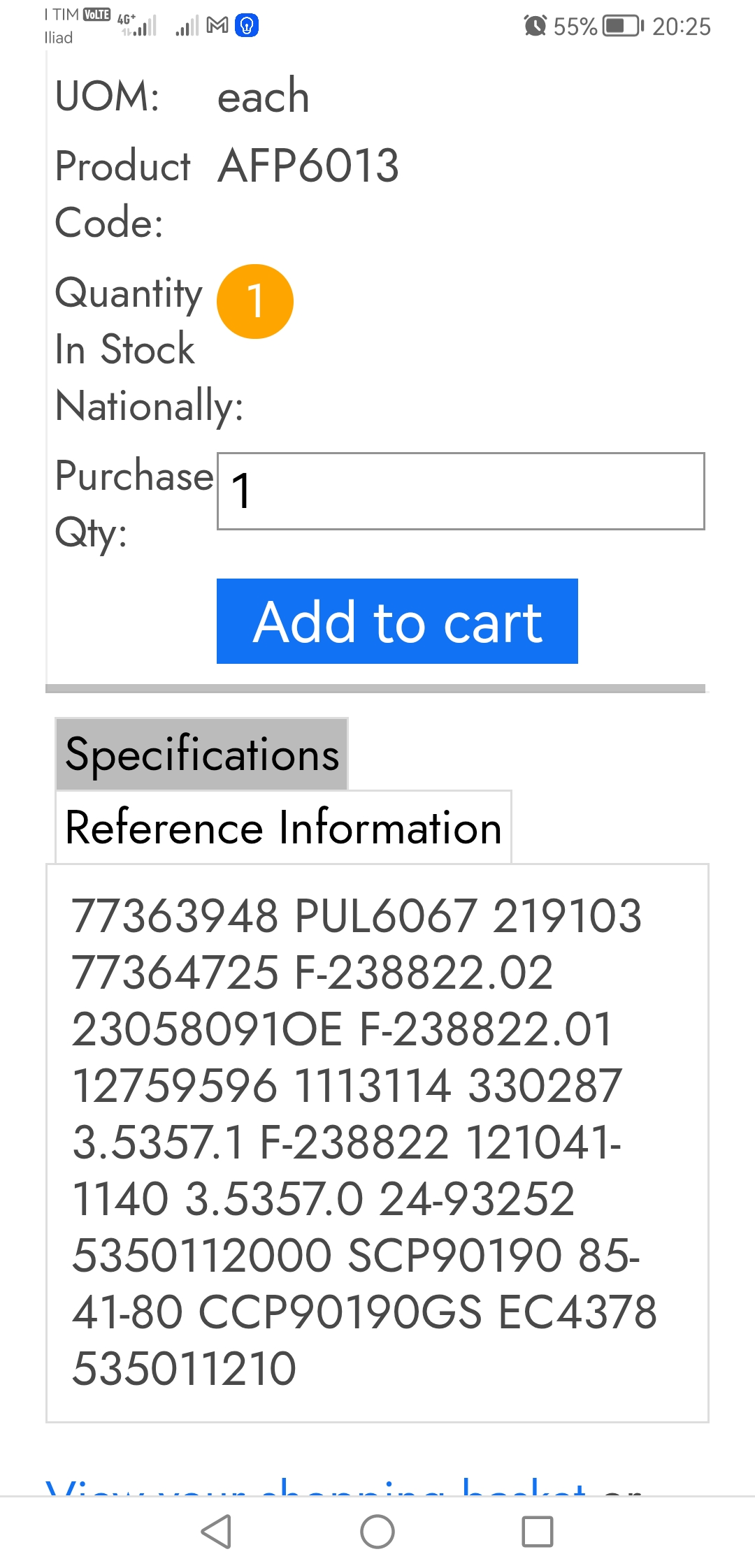Tap the alarm clock status icon

pos(535,26)
